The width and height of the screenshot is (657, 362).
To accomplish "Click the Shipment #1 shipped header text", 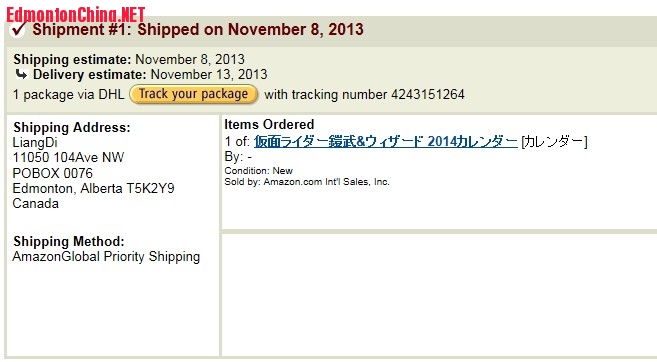I will pos(198,29).
